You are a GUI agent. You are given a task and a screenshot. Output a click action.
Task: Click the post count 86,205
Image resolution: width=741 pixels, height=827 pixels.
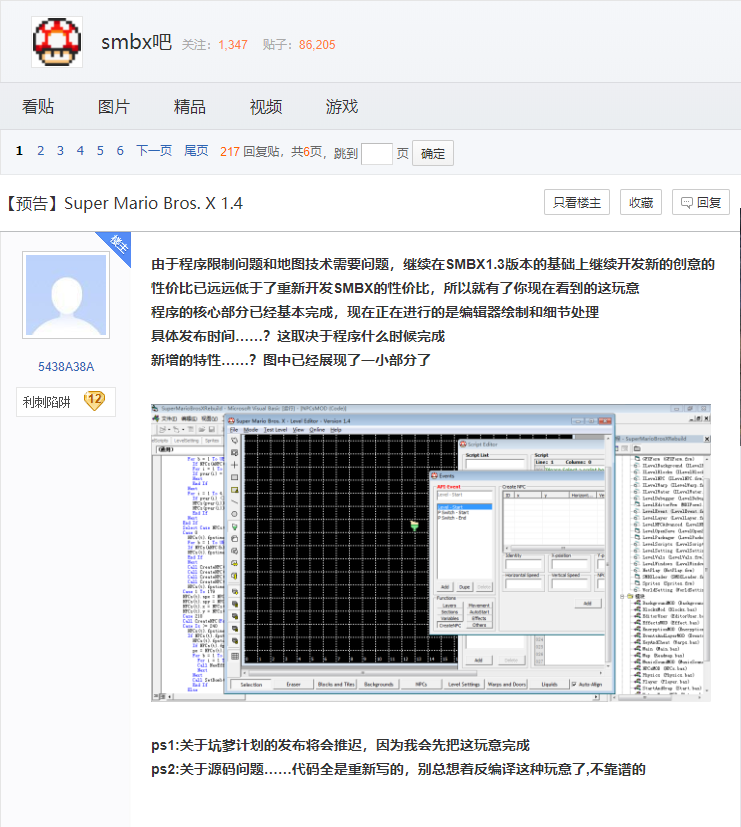coord(317,45)
